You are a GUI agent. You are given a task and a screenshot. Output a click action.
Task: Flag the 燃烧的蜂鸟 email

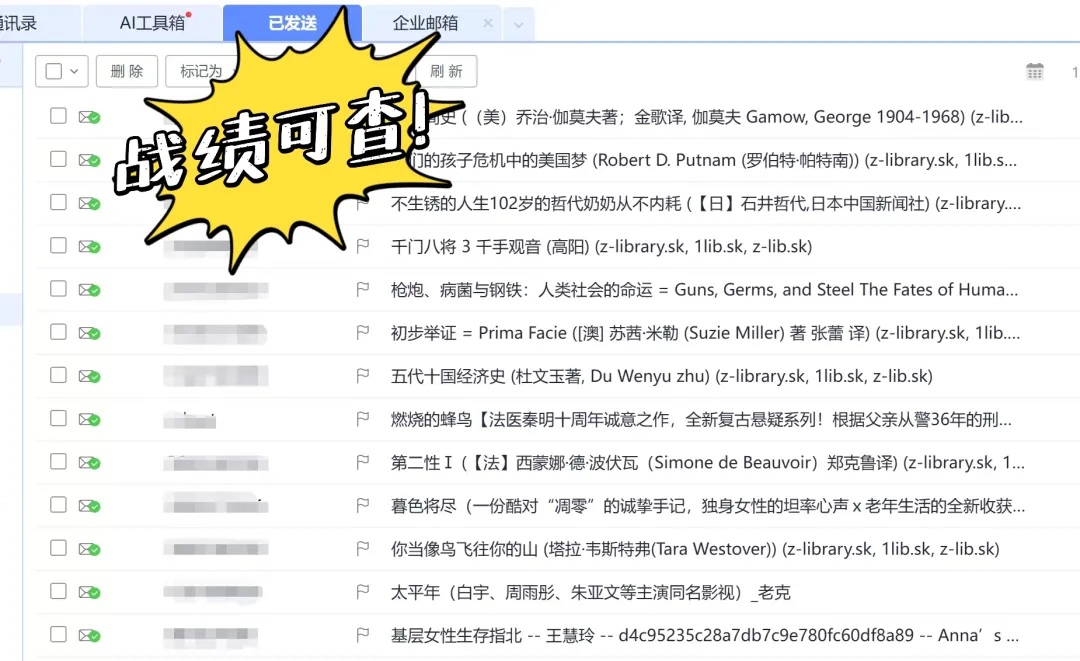coord(363,419)
